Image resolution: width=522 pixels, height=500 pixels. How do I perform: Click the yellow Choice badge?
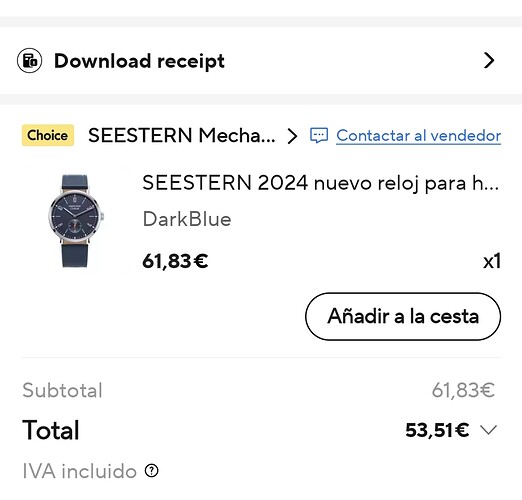pyautogui.click(x=48, y=135)
